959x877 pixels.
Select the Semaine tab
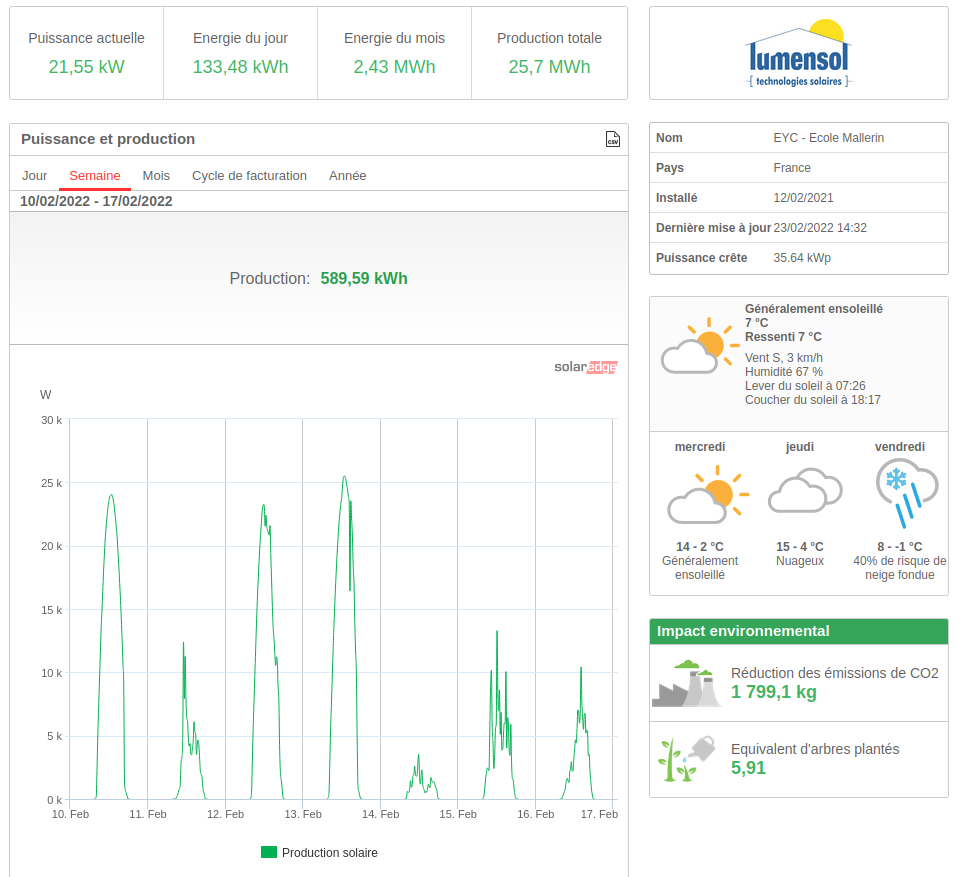[x=95, y=176]
